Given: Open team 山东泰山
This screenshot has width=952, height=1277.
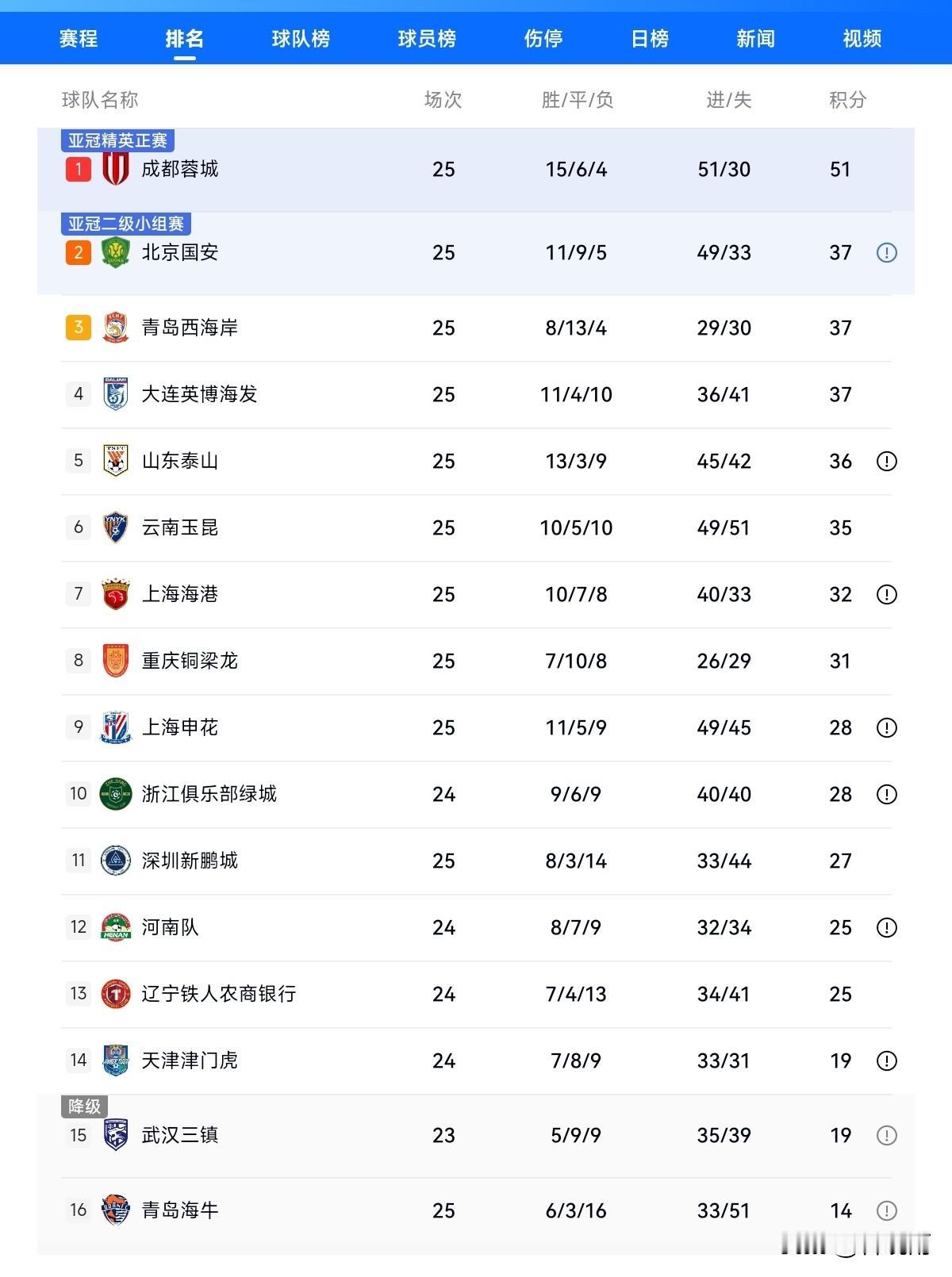Looking at the screenshot, I should (180, 461).
